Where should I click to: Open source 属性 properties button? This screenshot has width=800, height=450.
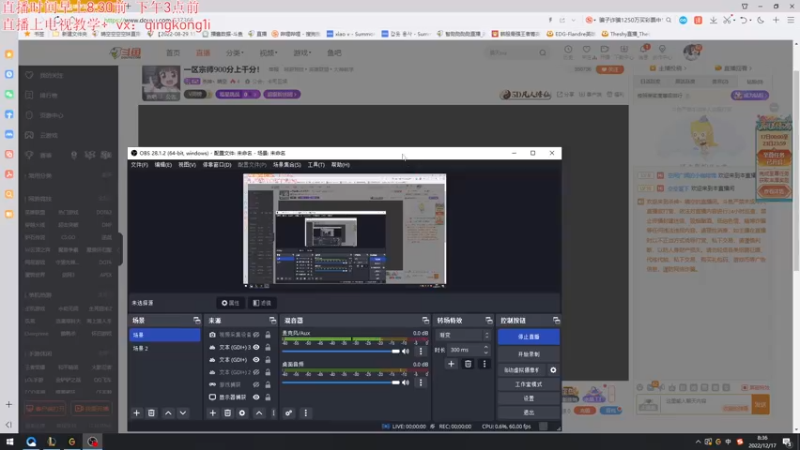point(230,303)
